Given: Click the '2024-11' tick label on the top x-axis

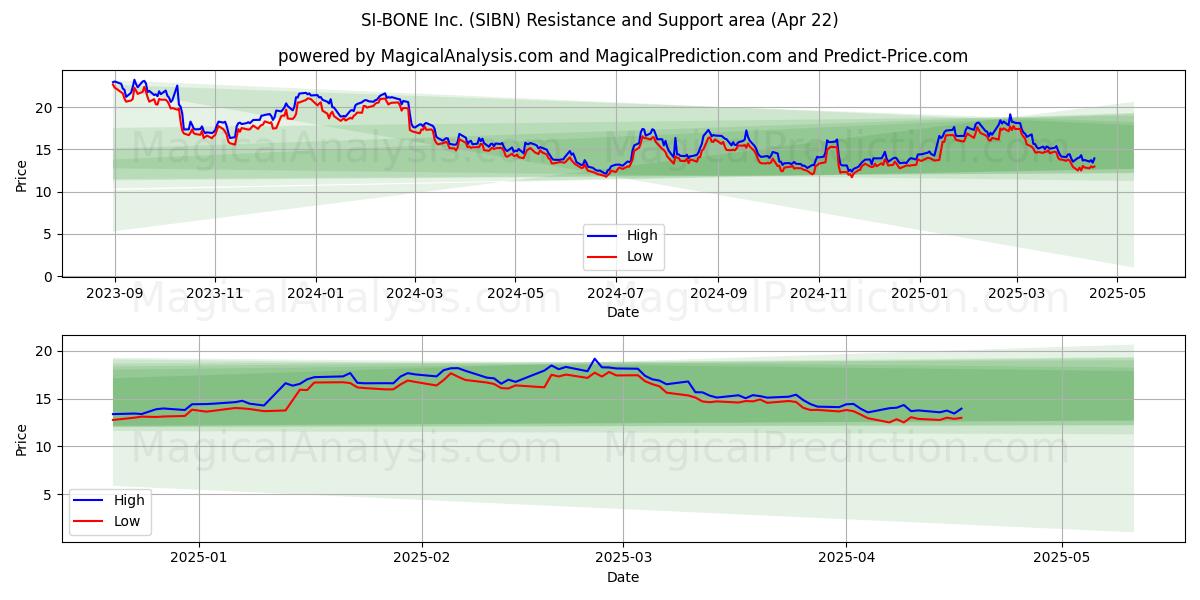Looking at the screenshot, I should (819, 293).
